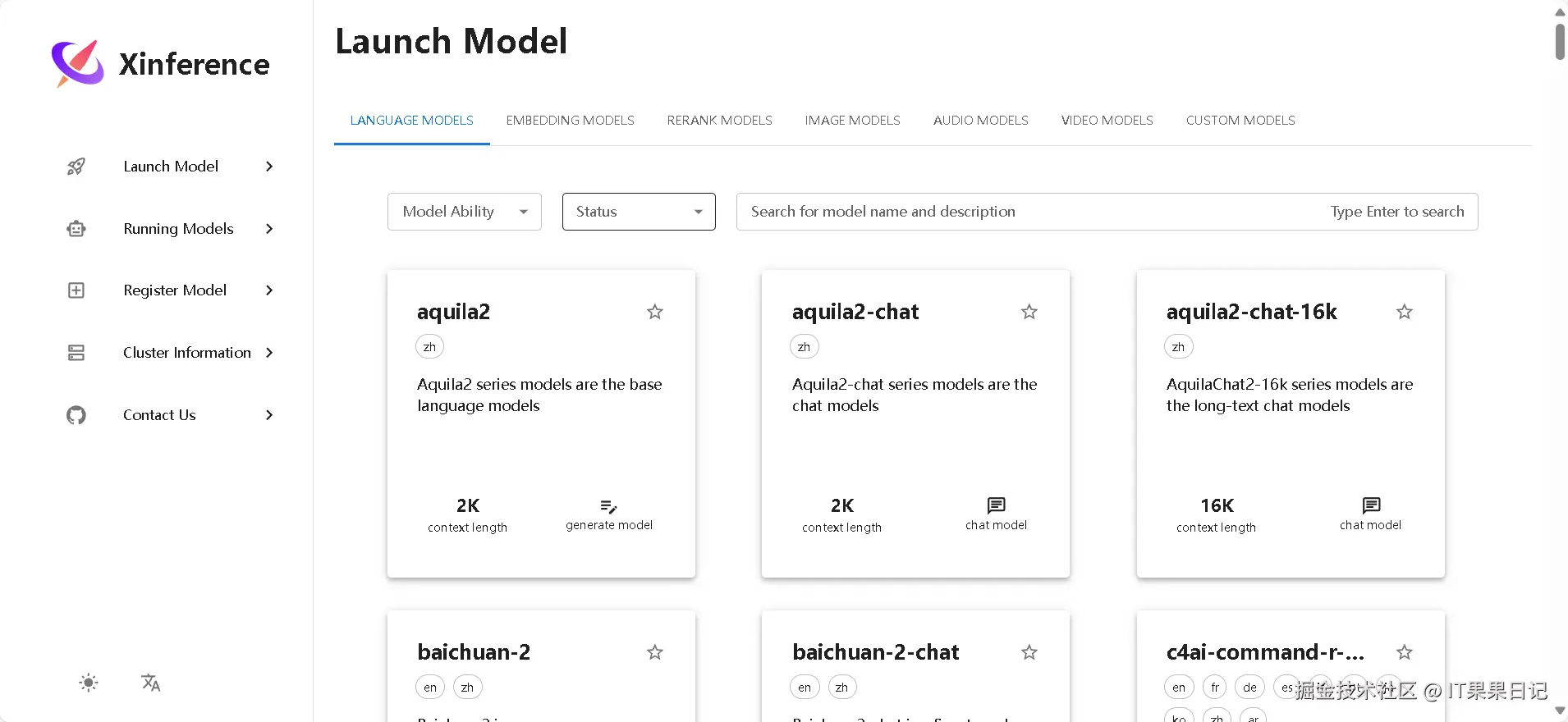This screenshot has width=1568, height=722.
Task: Click the 2K context length on aquila2
Action: point(468,505)
